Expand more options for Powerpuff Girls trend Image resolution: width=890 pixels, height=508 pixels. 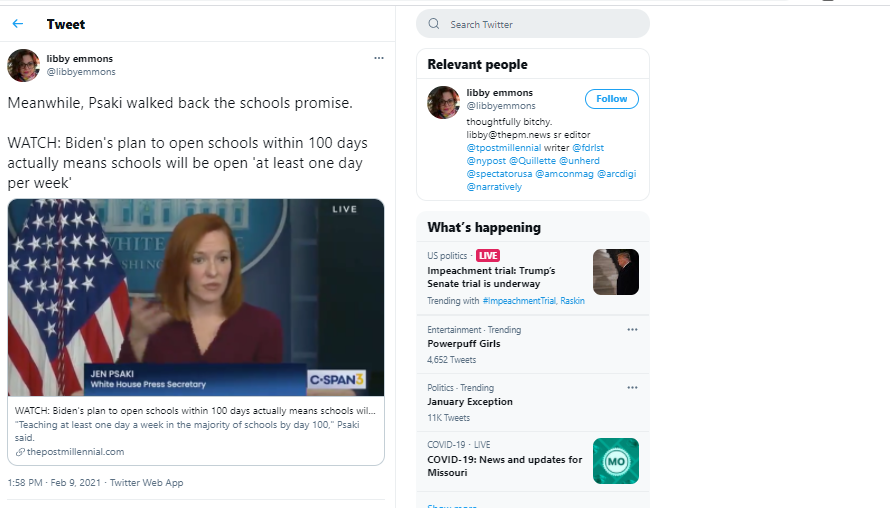[632, 330]
